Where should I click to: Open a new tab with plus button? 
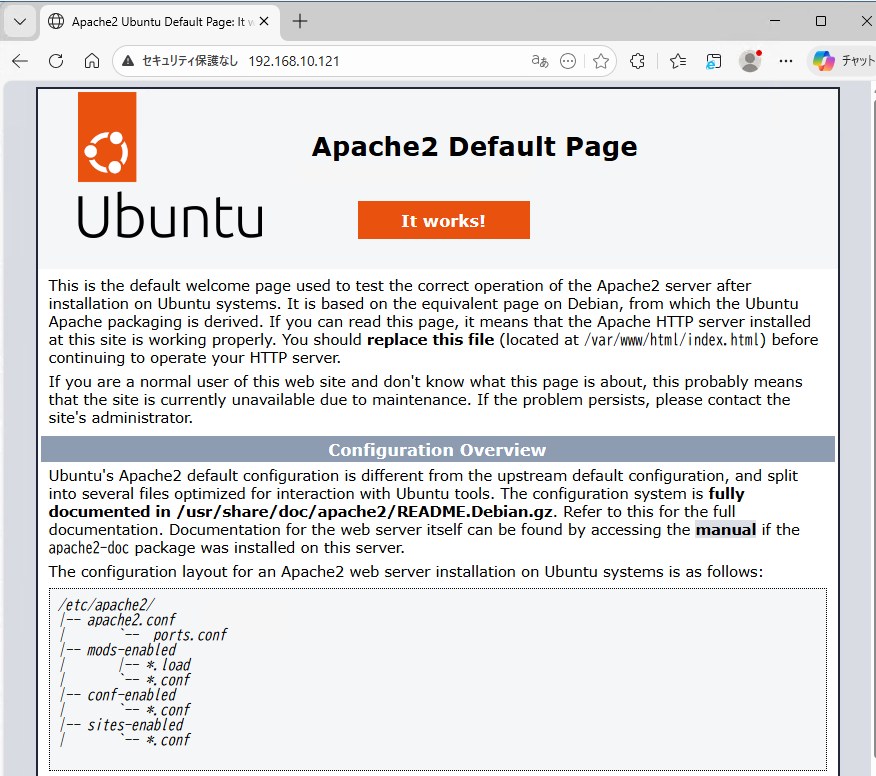click(300, 21)
